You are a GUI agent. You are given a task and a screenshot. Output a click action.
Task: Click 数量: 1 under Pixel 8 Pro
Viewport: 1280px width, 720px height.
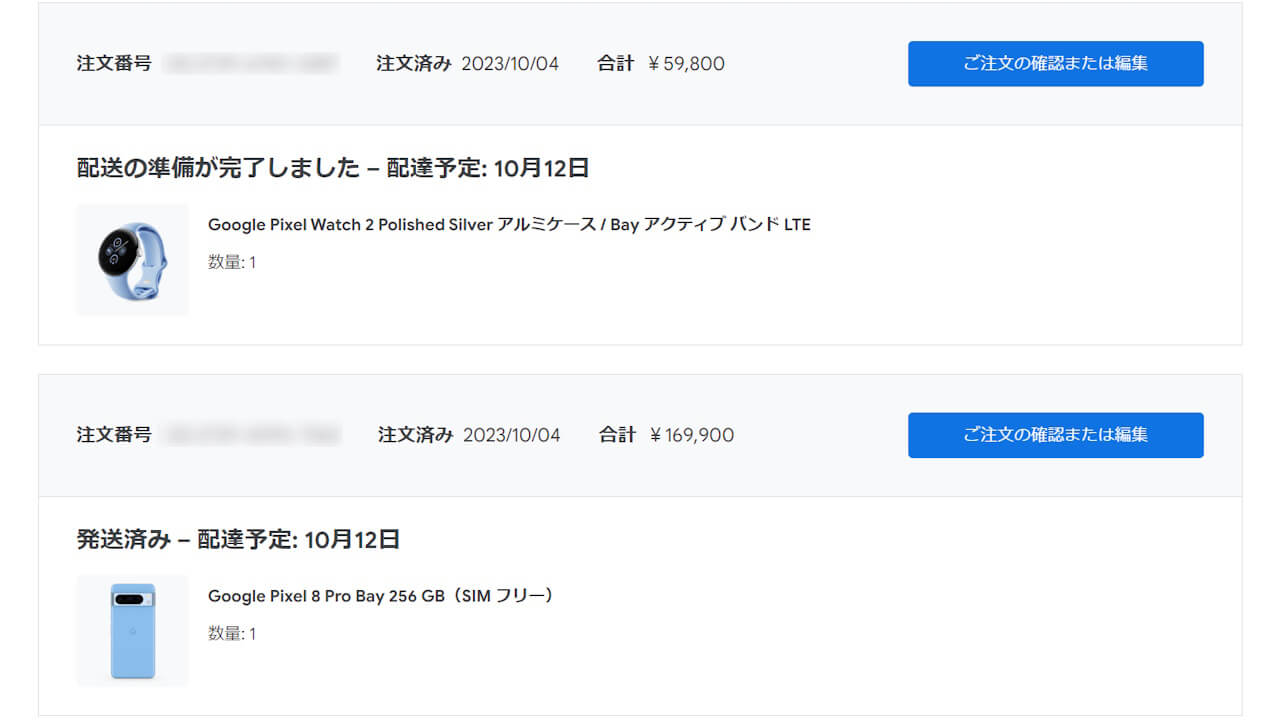(x=232, y=634)
